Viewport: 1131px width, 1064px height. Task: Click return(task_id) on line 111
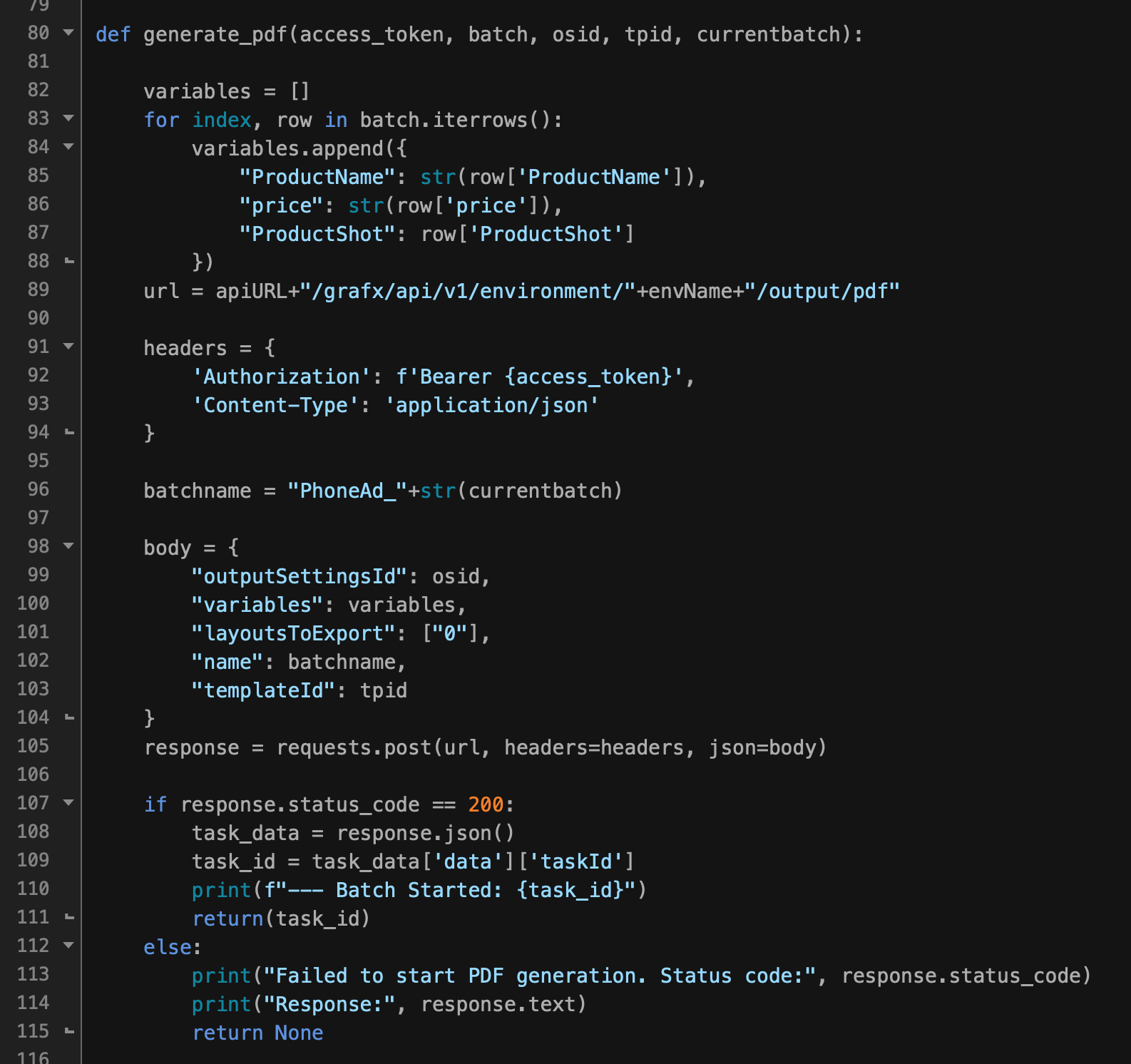coord(281,919)
